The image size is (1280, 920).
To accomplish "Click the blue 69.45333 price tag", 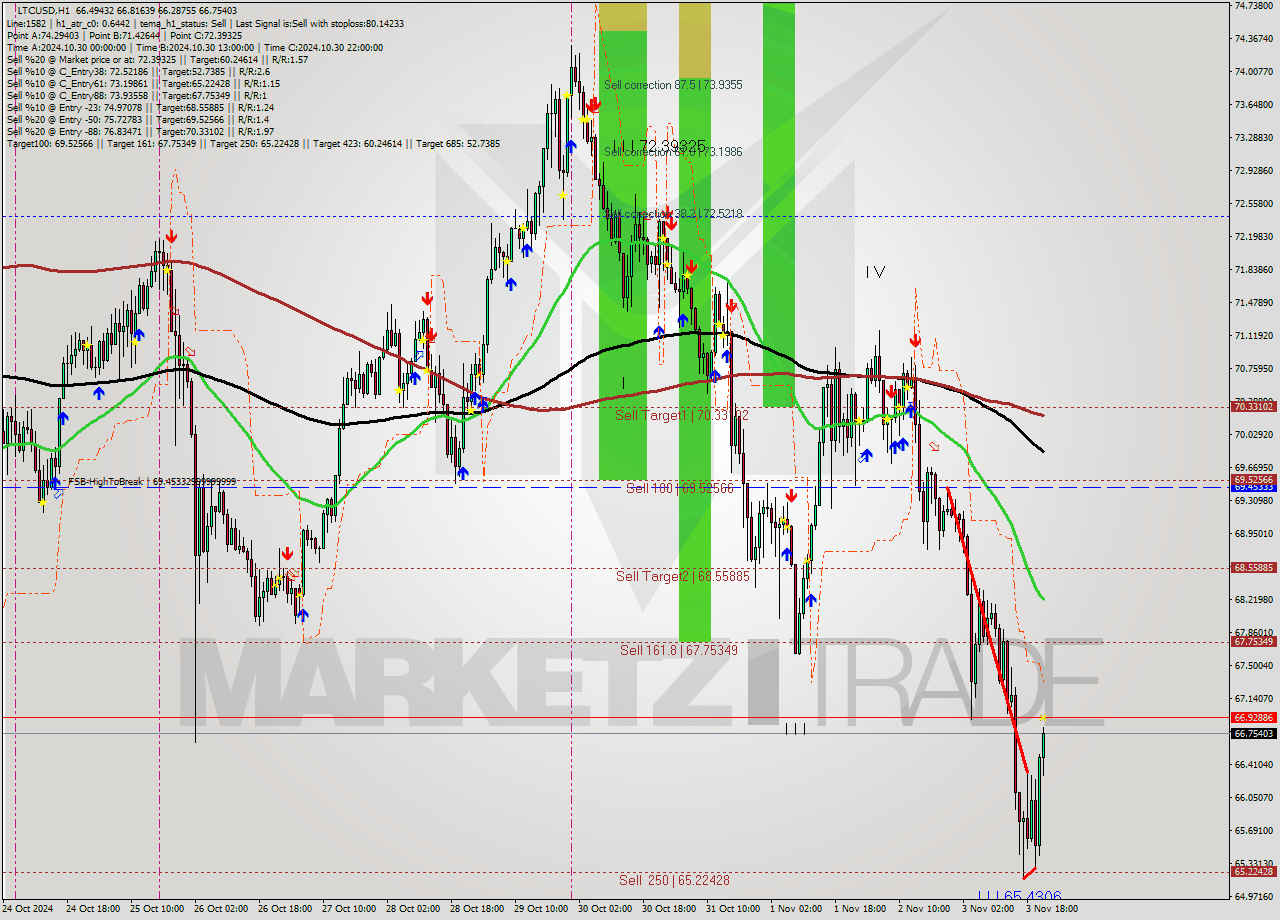I will point(1253,487).
